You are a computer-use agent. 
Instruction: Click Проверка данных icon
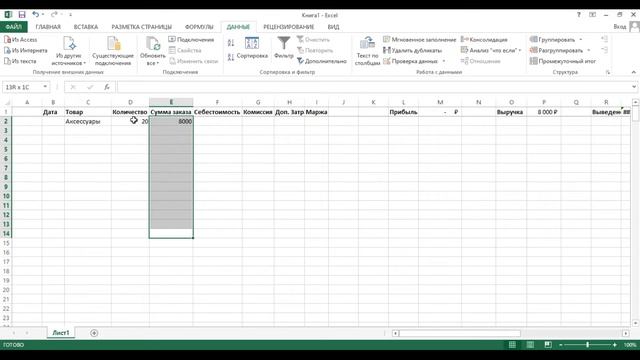(387, 61)
